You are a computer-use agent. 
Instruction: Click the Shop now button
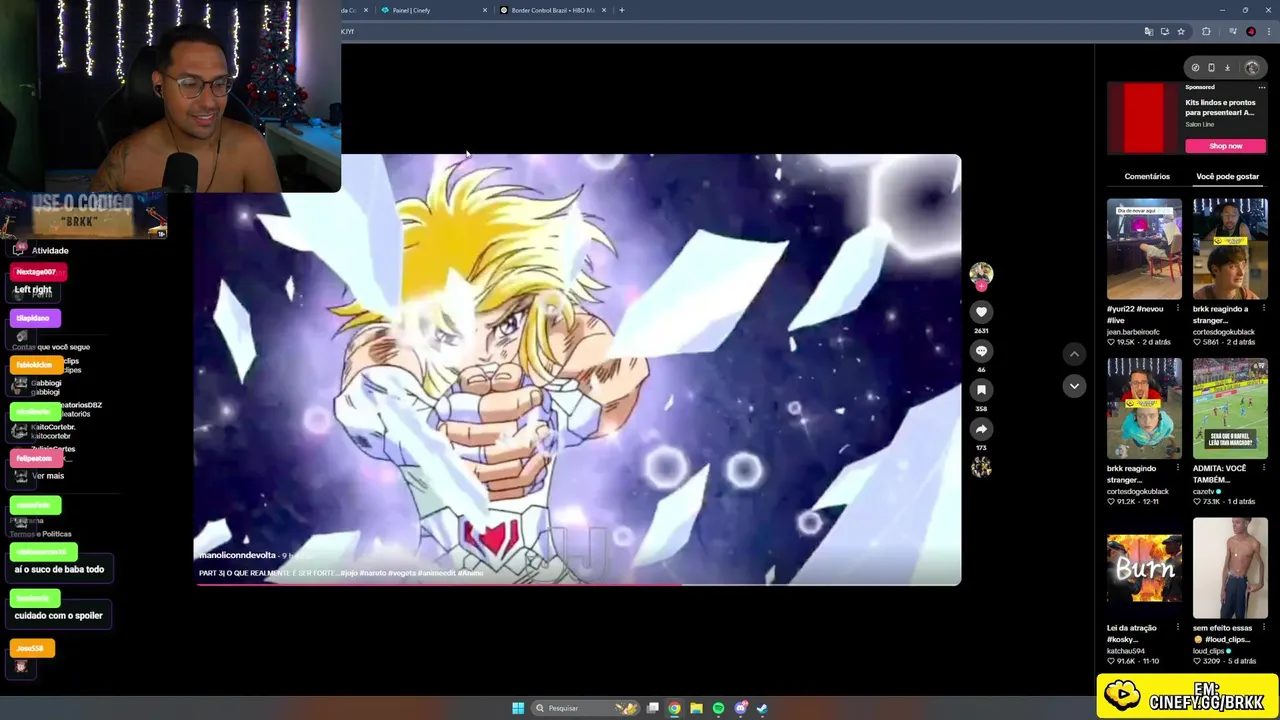(x=1225, y=146)
